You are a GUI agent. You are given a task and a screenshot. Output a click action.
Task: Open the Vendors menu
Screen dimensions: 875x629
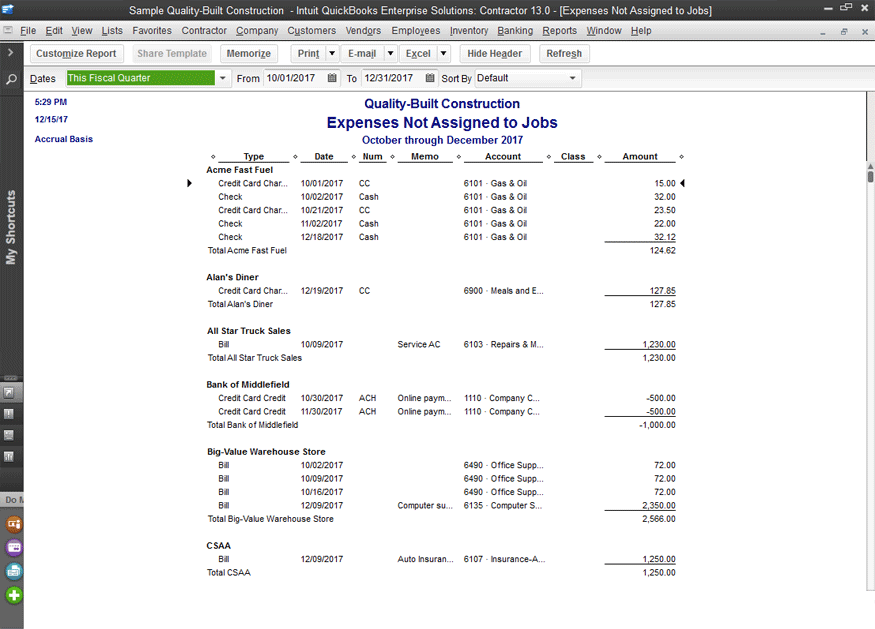point(363,31)
